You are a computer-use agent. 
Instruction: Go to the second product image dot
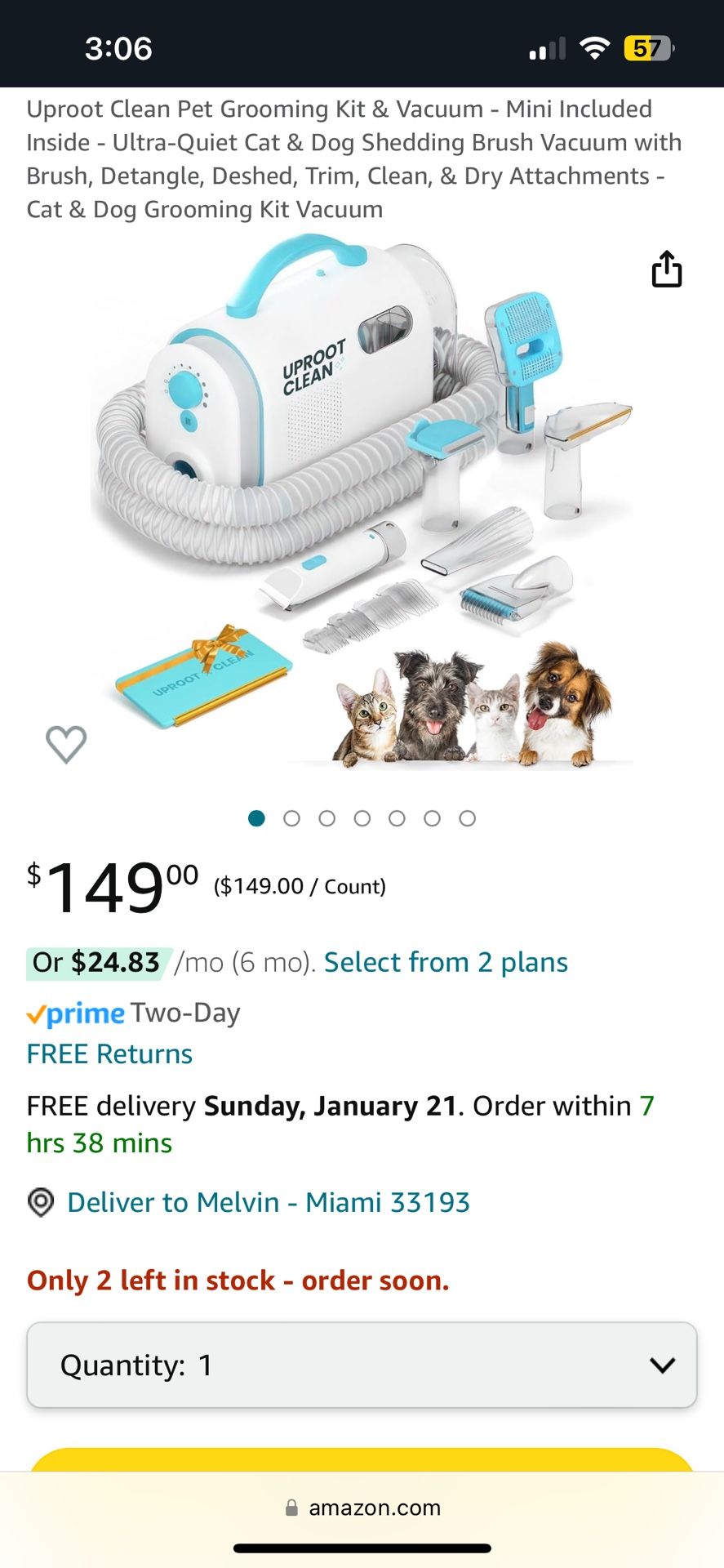tap(291, 818)
